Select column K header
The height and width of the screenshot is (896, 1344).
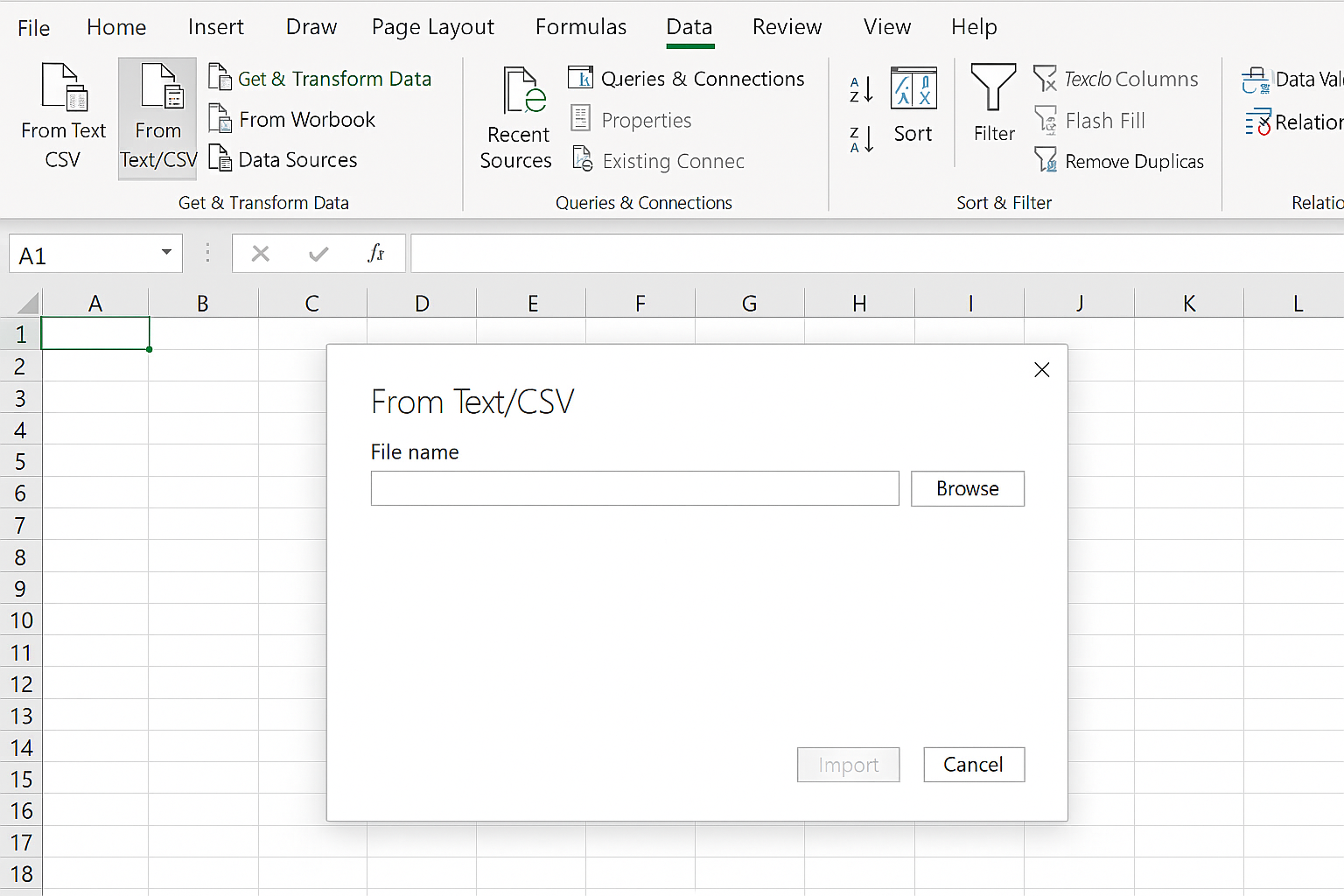1189,304
